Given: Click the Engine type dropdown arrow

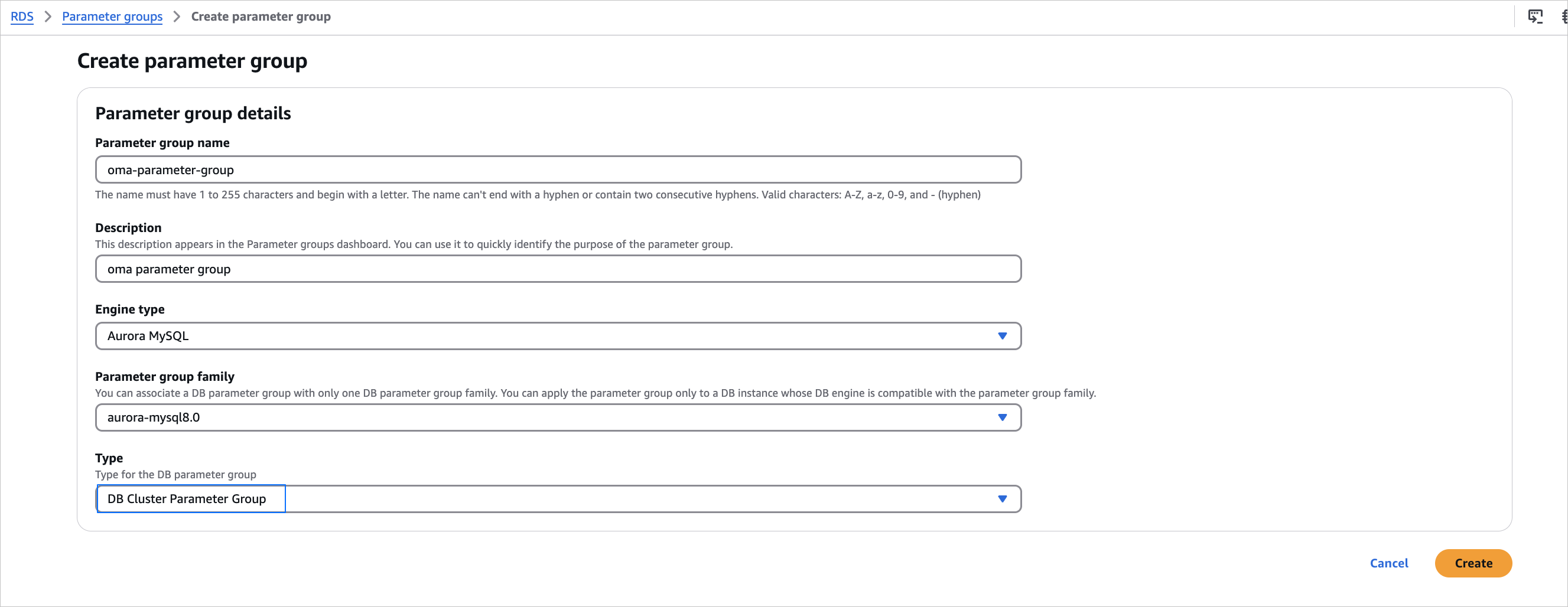Looking at the screenshot, I should (x=1002, y=336).
